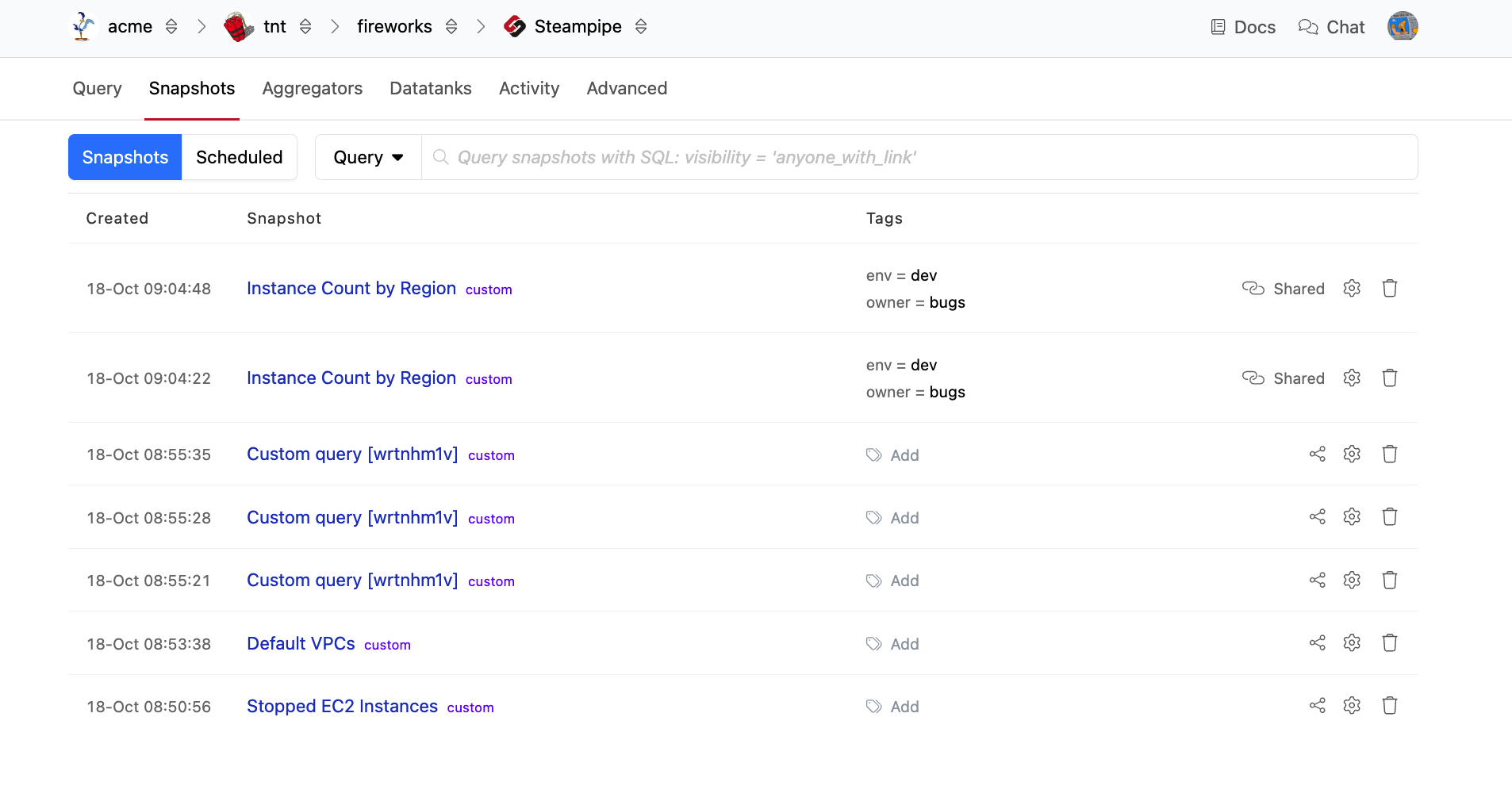Expand the Steampipe workspace switcher
This screenshot has height=809, width=1512.
click(x=641, y=27)
